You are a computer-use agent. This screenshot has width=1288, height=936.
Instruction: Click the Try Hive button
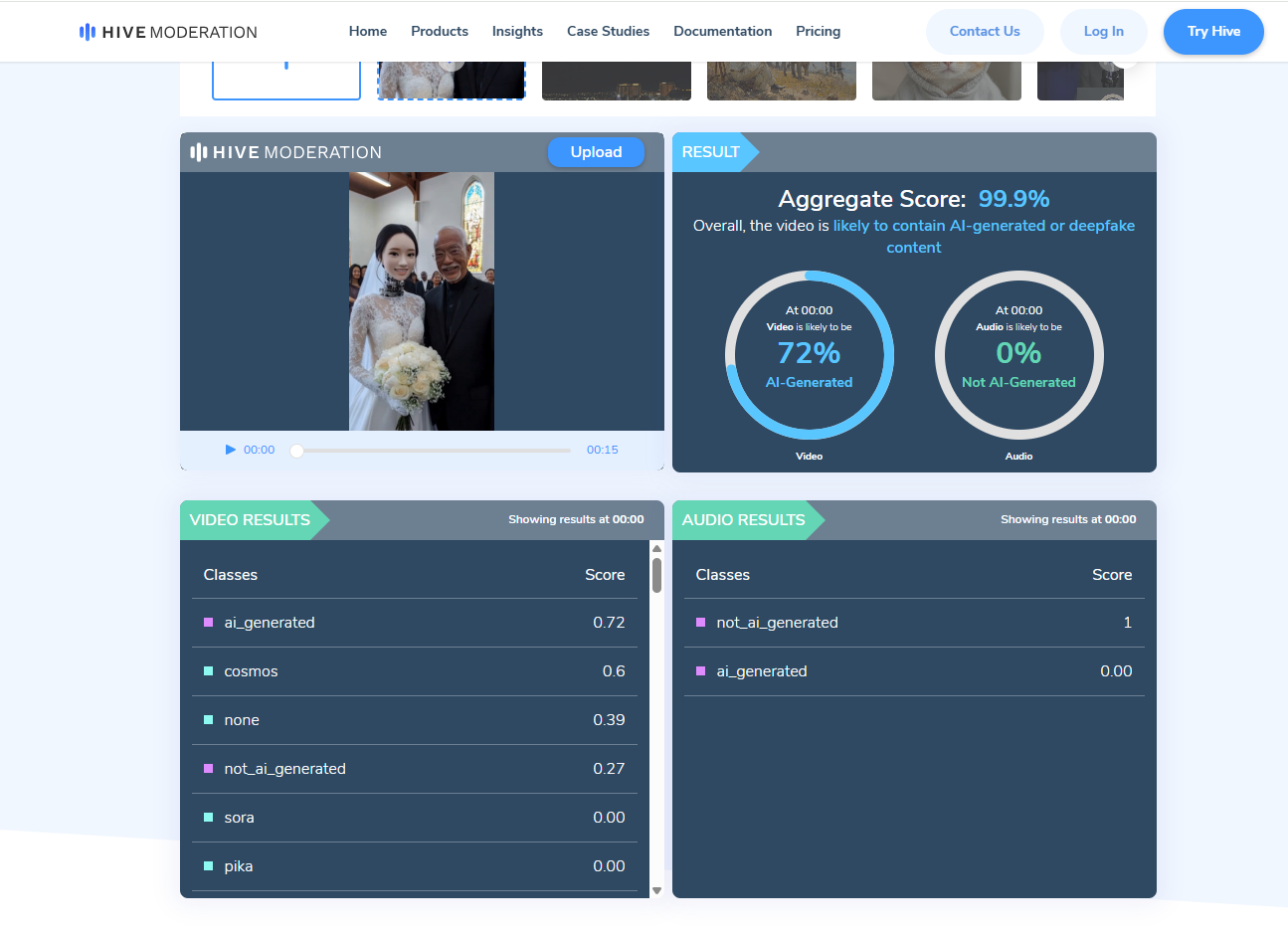point(1212,32)
